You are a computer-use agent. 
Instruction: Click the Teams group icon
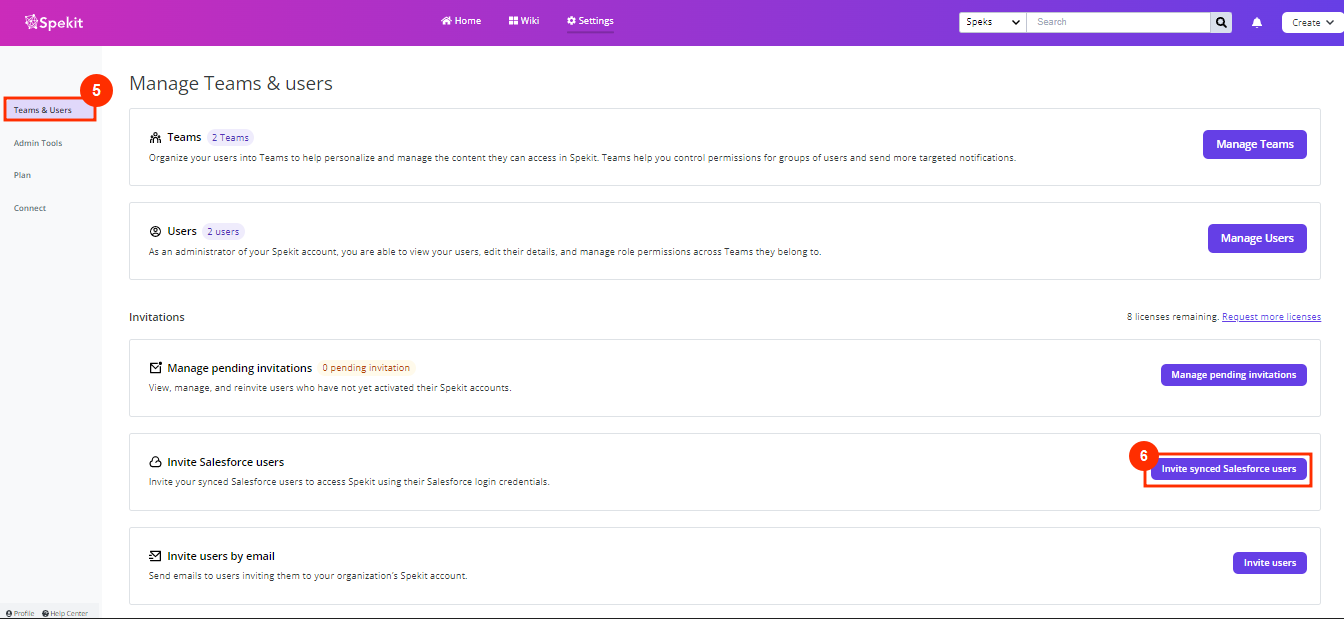(155, 138)
